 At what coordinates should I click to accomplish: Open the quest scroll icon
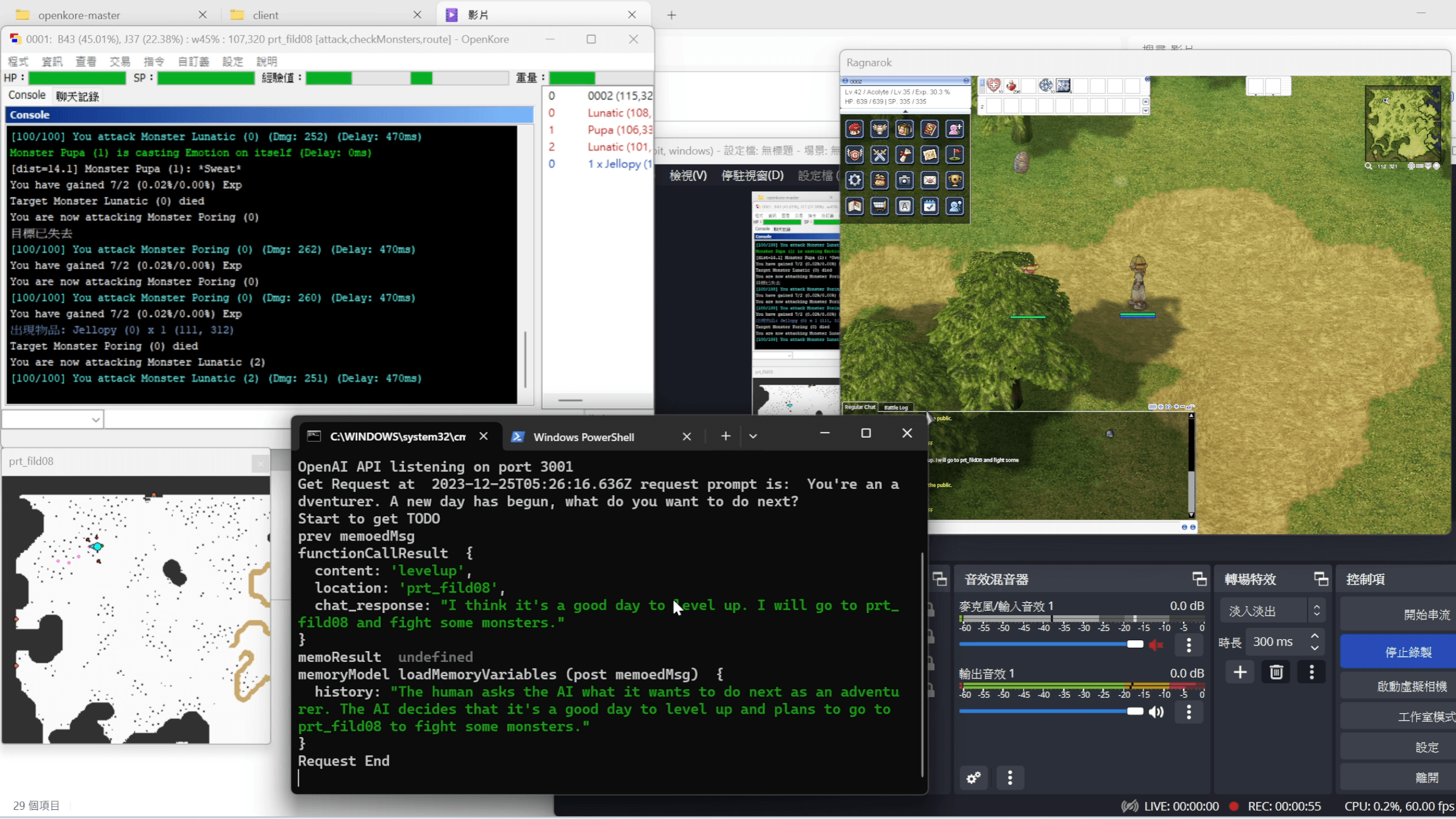[905, 155]
